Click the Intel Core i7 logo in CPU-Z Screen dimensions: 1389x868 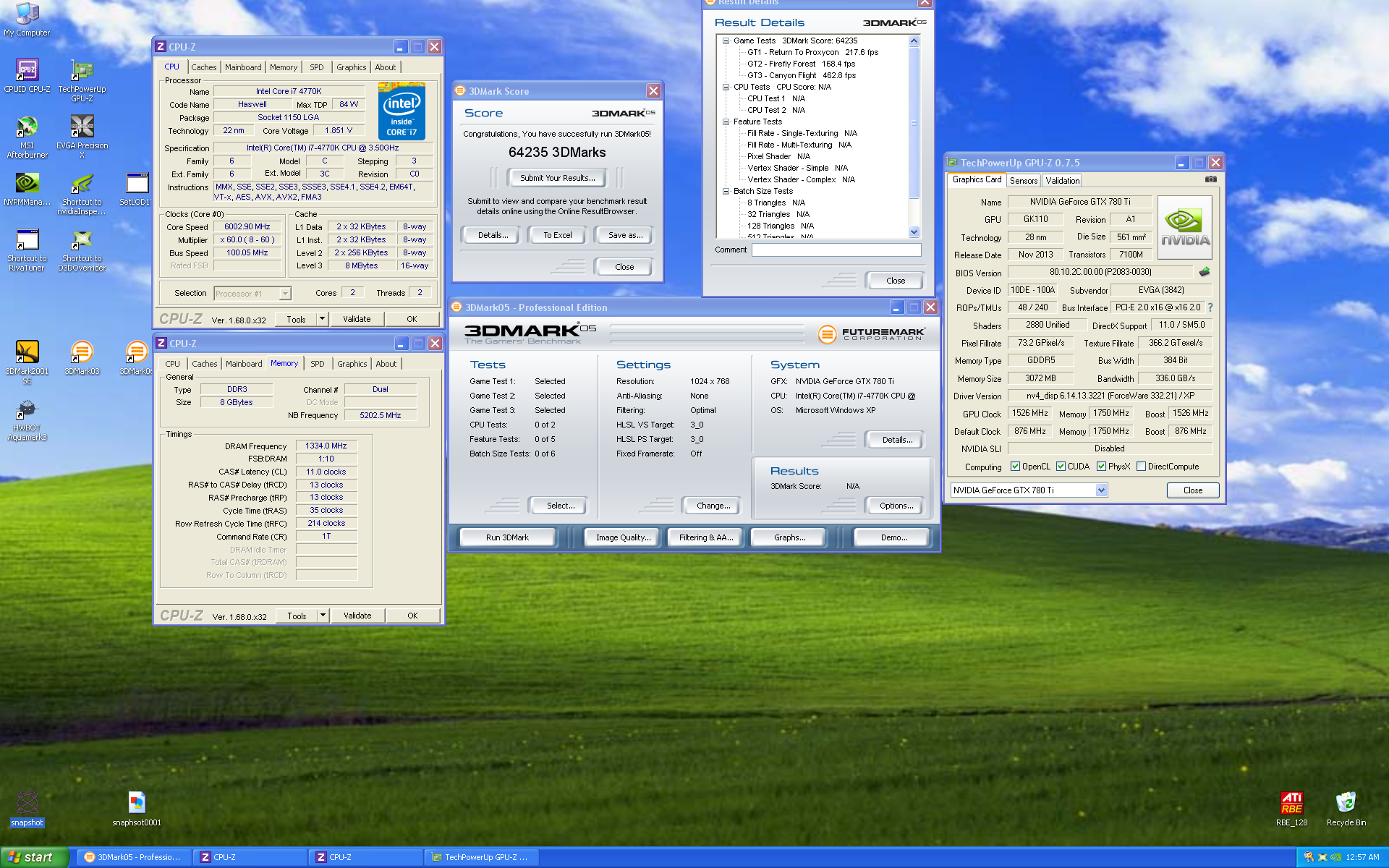tap(402, 111)
